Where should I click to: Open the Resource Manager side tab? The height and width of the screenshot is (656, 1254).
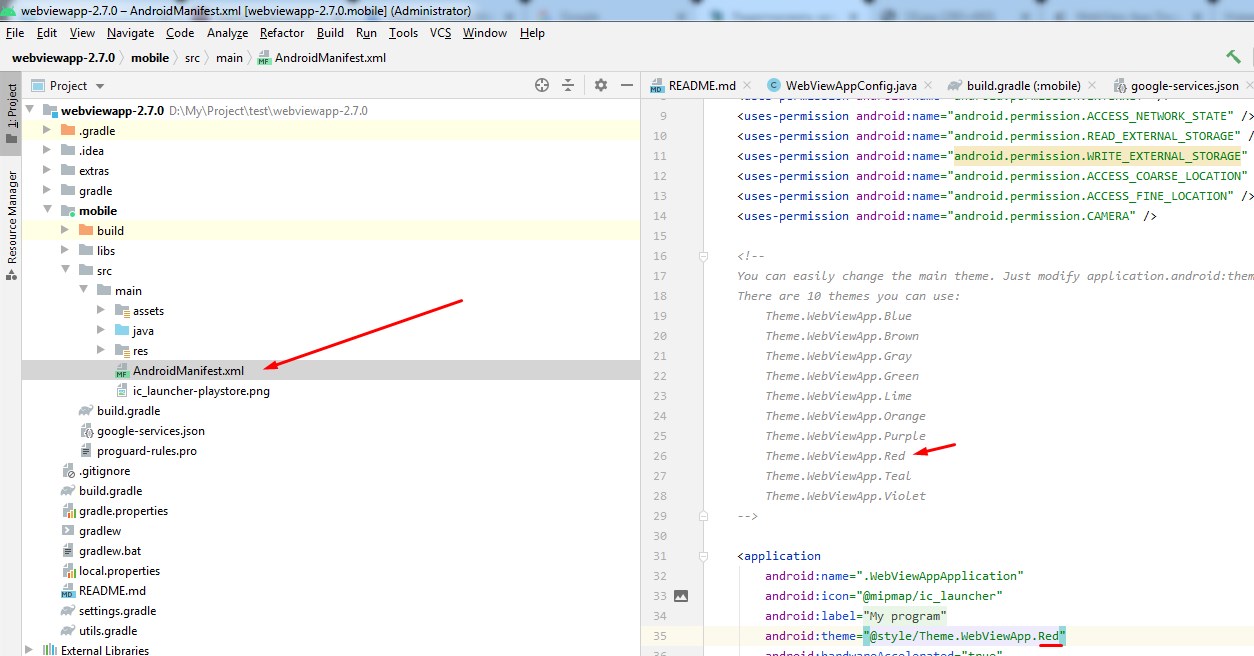pos(12,226)
